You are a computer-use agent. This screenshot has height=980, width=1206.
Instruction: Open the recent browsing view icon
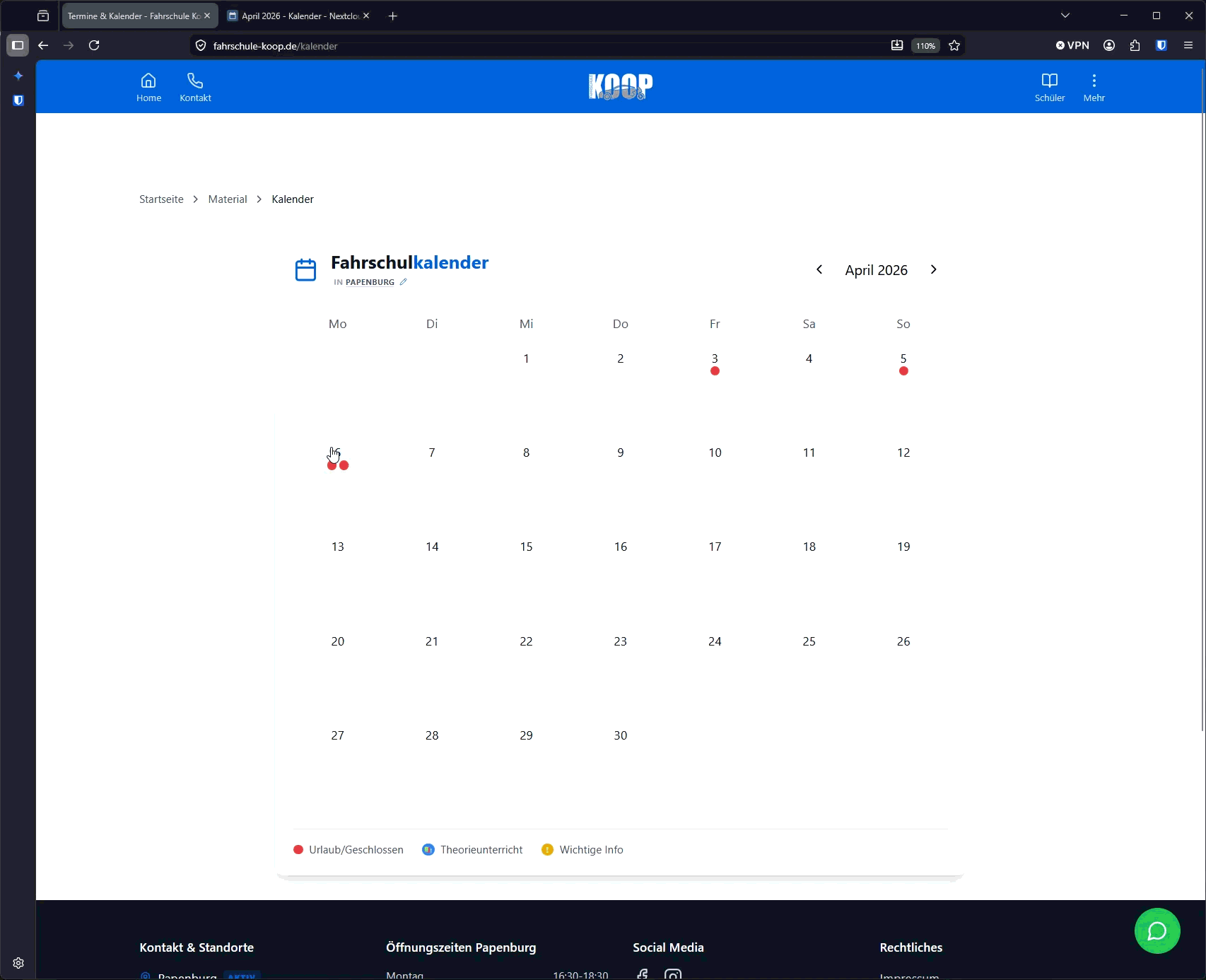tap(43, 16)
